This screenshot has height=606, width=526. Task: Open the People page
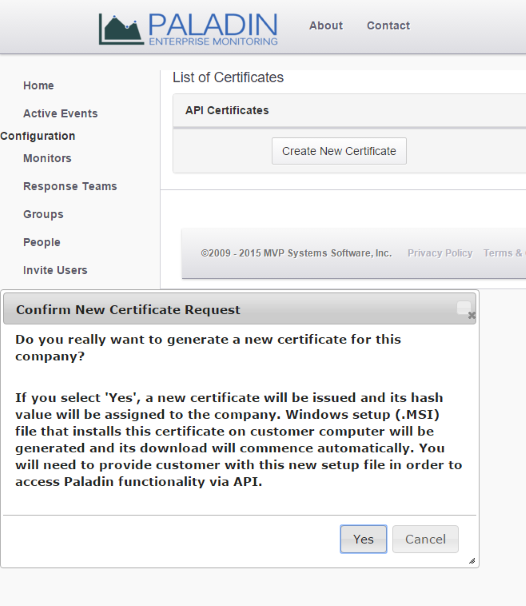[42, 242]
